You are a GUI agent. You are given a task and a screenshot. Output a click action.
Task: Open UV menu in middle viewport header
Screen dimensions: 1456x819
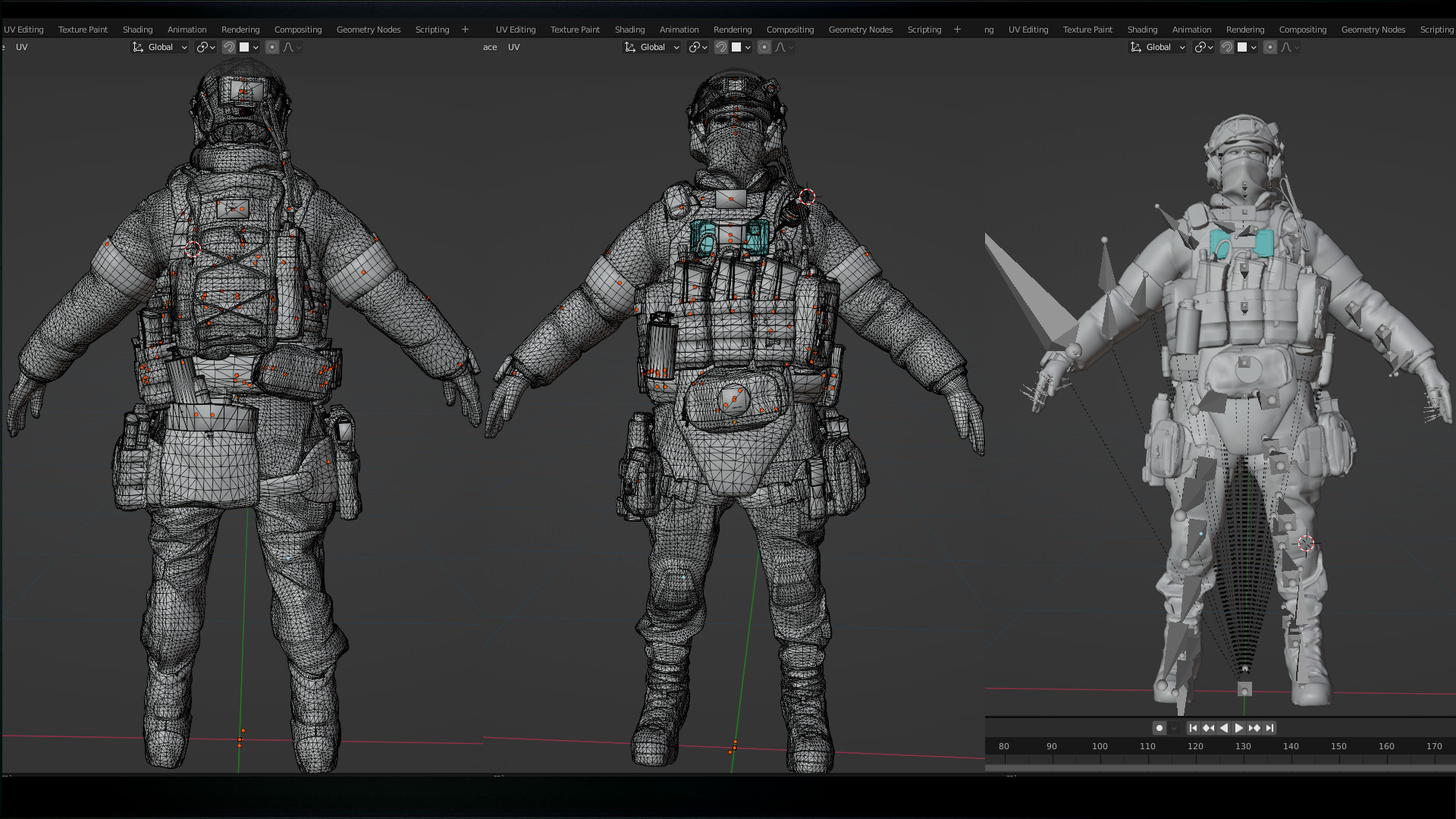[x=514, y=47]
